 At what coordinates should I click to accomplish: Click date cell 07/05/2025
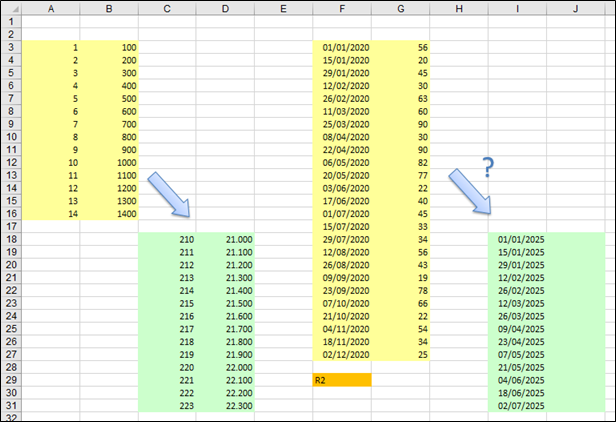click(517, 354)
